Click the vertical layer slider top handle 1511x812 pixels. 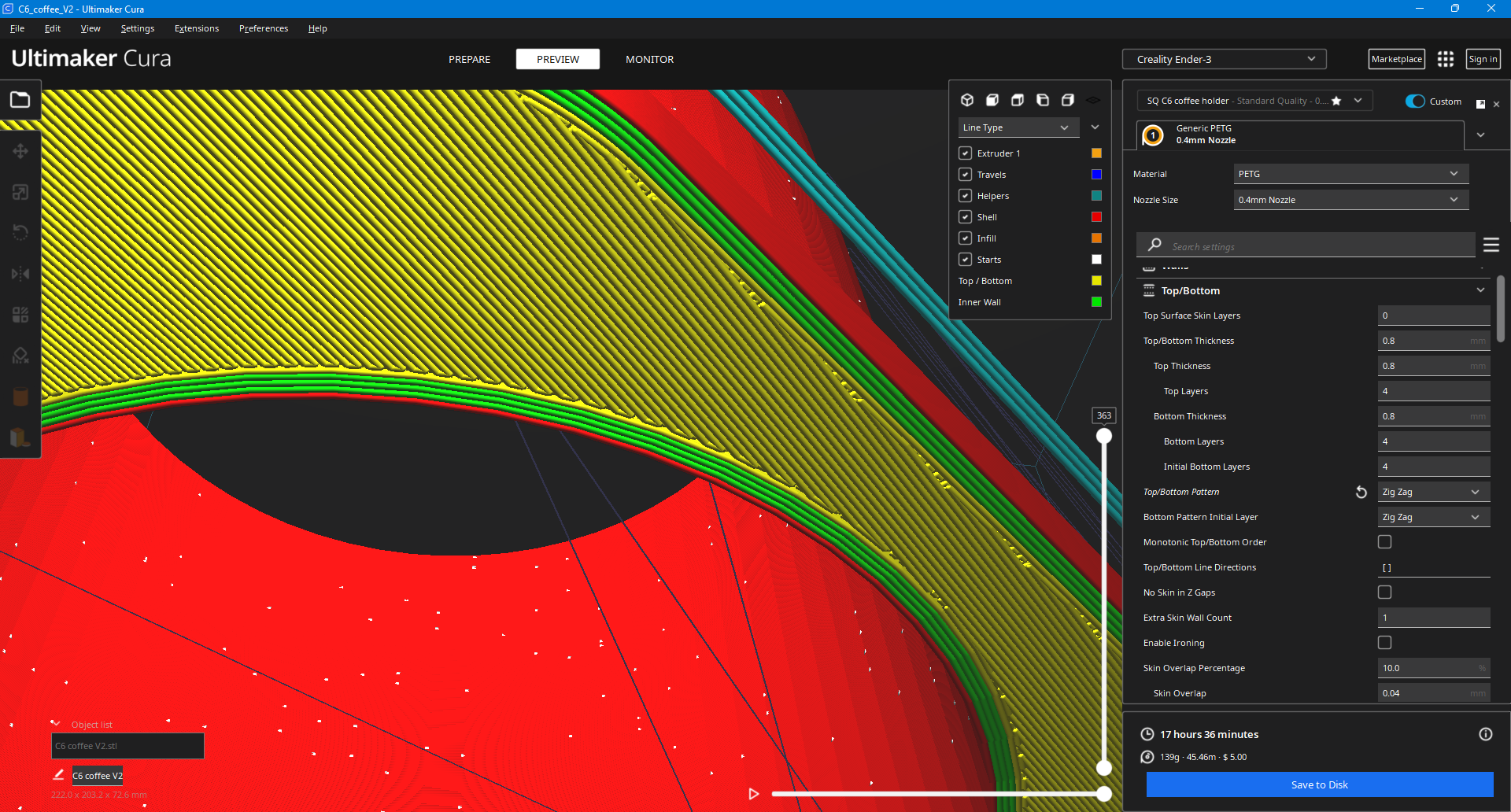[x=1104, y=436]
